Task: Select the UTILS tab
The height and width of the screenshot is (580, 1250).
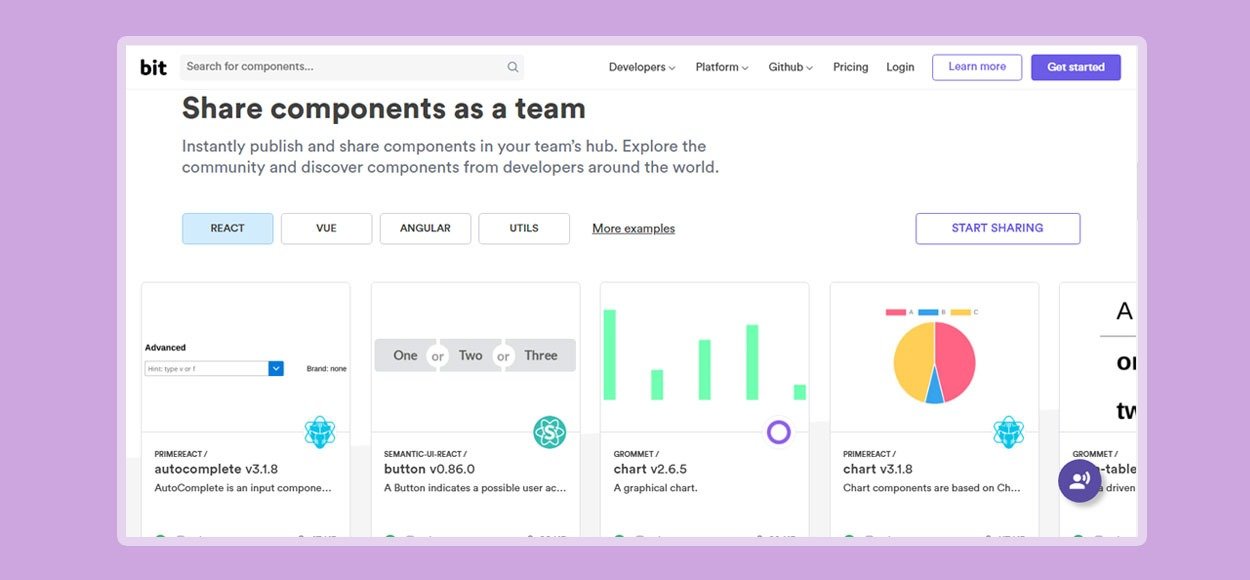Action: coord(524,228)
